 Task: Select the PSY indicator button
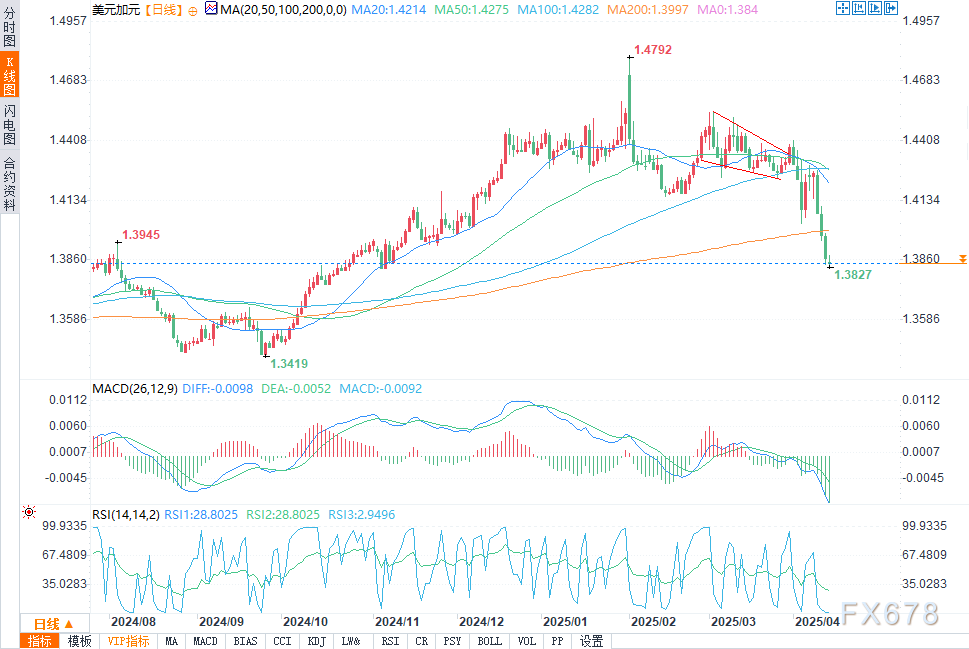pyautogui.click(x=452, y=641)
